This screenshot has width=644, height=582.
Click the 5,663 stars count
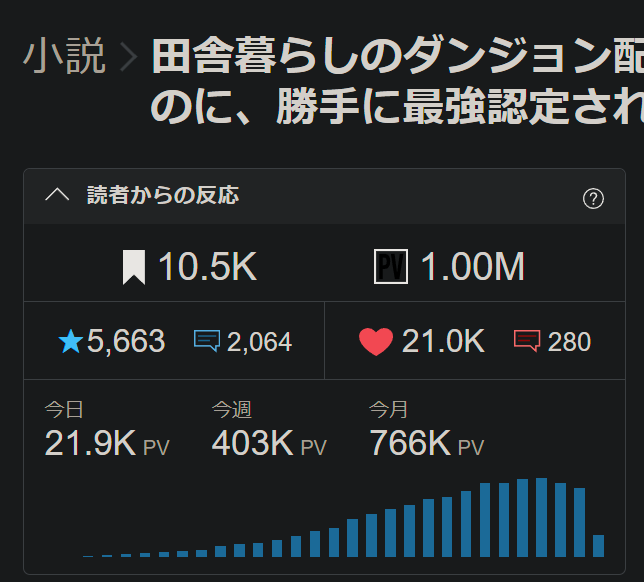coord(126,342)
